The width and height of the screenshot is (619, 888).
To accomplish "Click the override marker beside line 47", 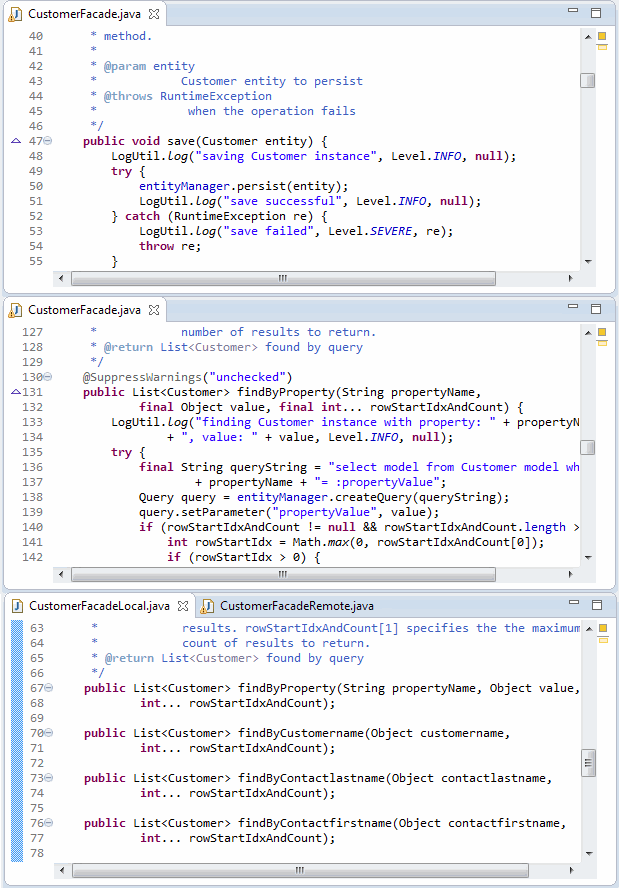I will [15, 141].
